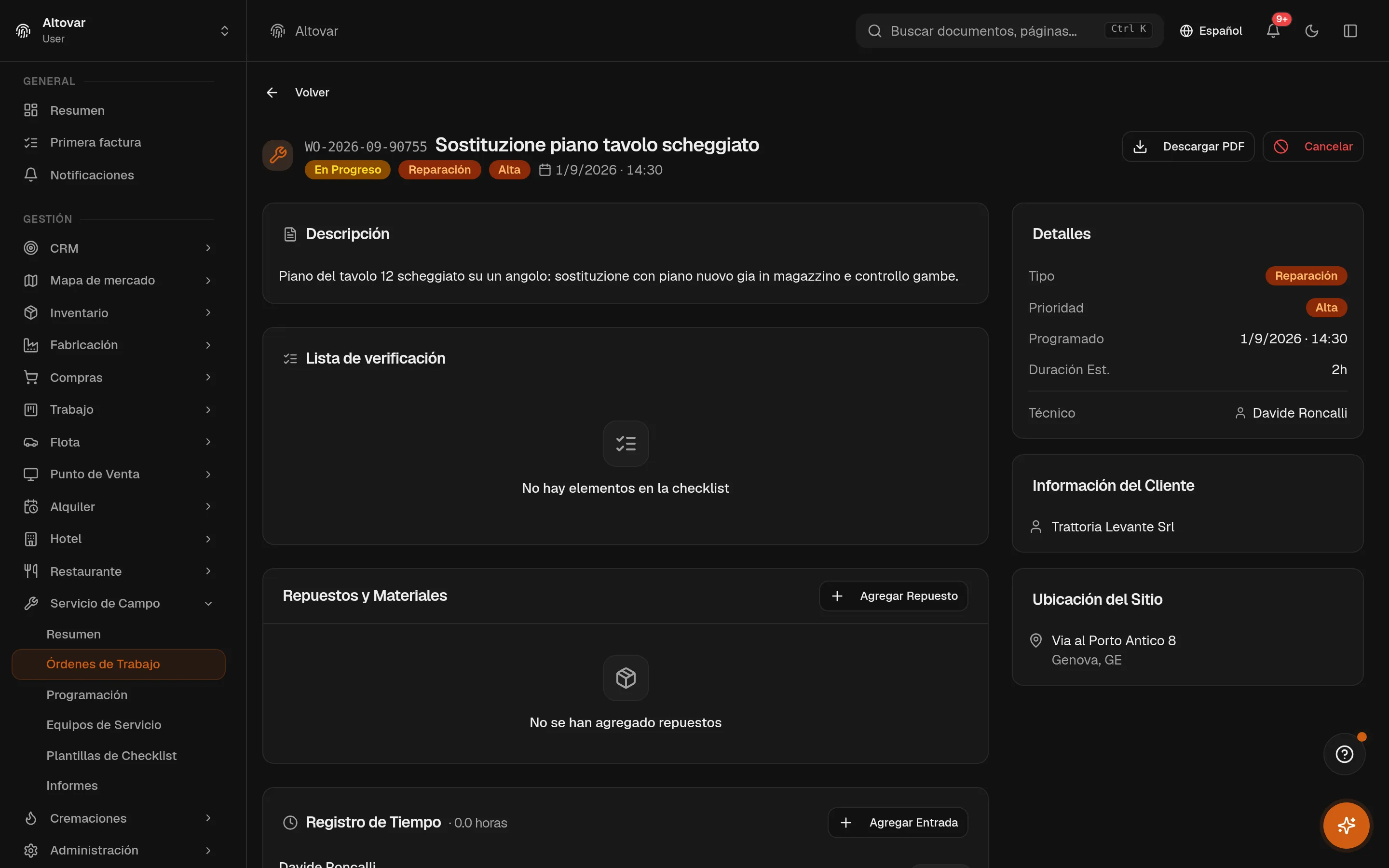The image size is (1389, 868).
Task: Open Primera factura in the sidebar
Action: [x=118, y=142]
